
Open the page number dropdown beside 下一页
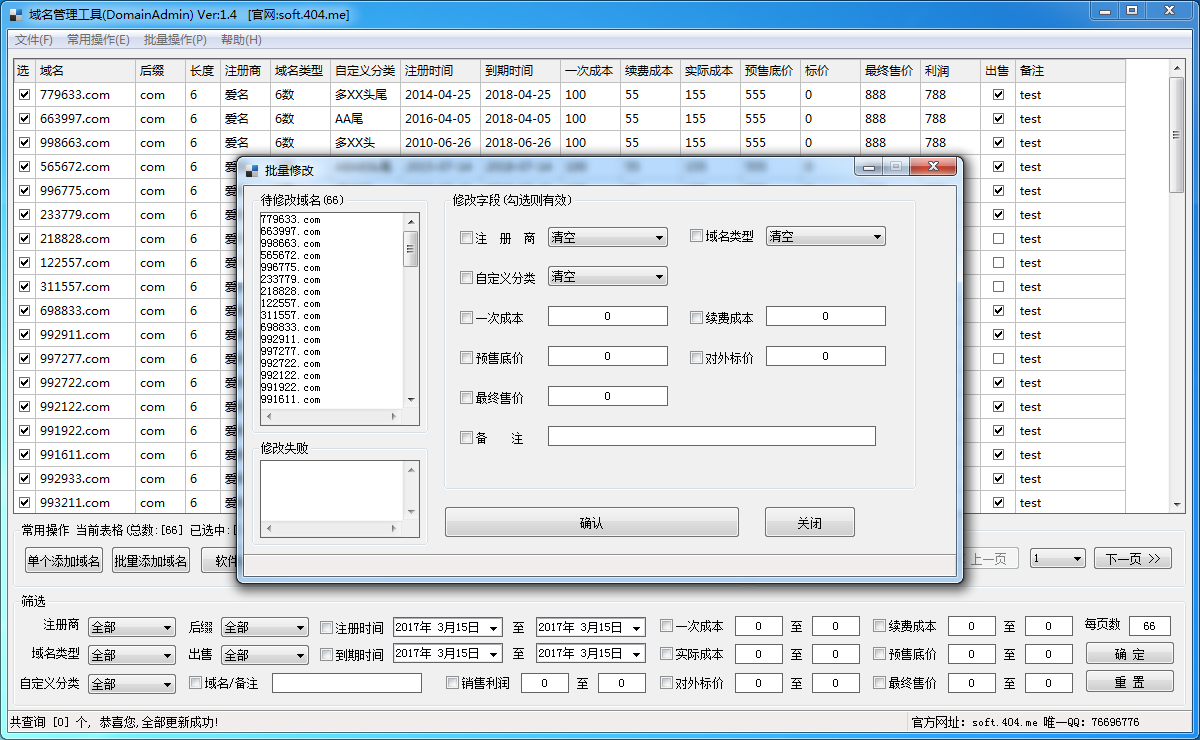coord(1058,559)
